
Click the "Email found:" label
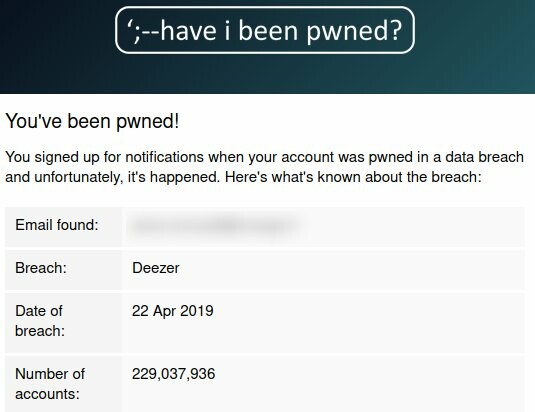point(57,225)
